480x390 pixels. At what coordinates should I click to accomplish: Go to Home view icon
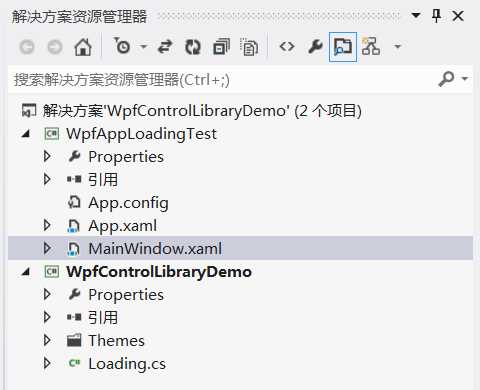click(83, 47)
